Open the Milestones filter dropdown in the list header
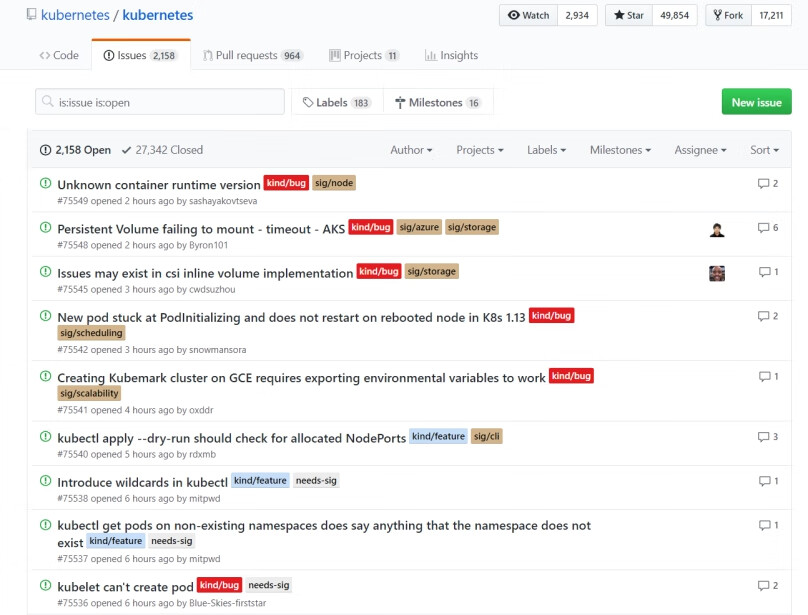Screen dimensions: 808x615 coord(620,150)
